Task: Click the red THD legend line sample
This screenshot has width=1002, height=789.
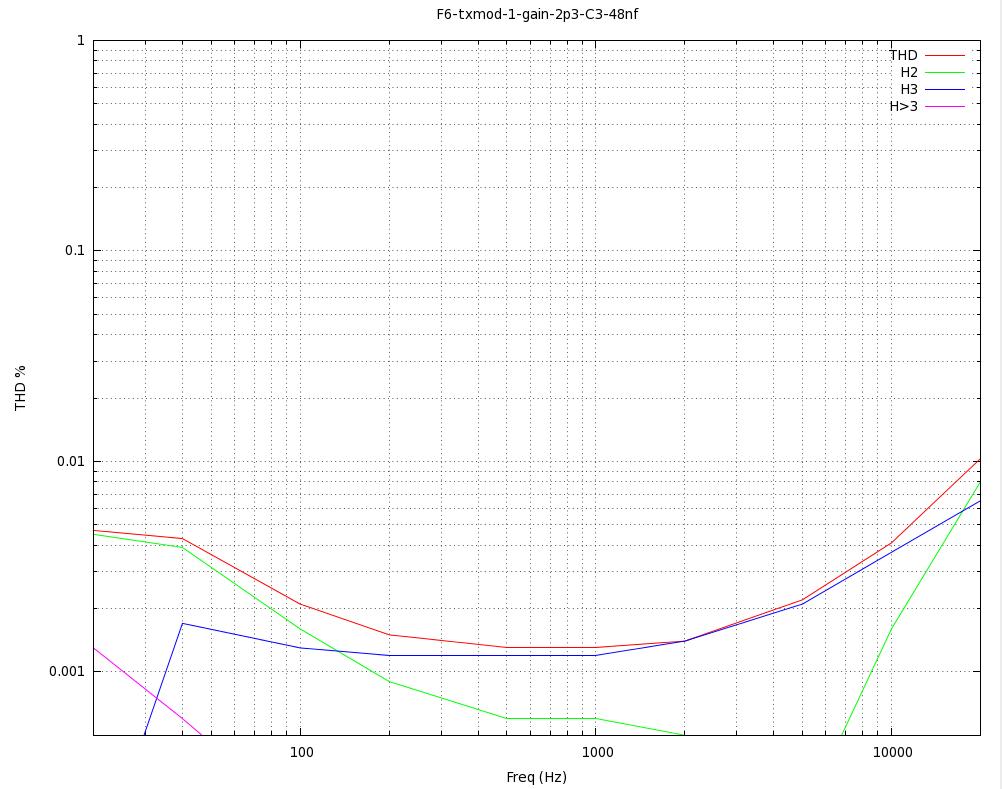Action: point(944,56)
